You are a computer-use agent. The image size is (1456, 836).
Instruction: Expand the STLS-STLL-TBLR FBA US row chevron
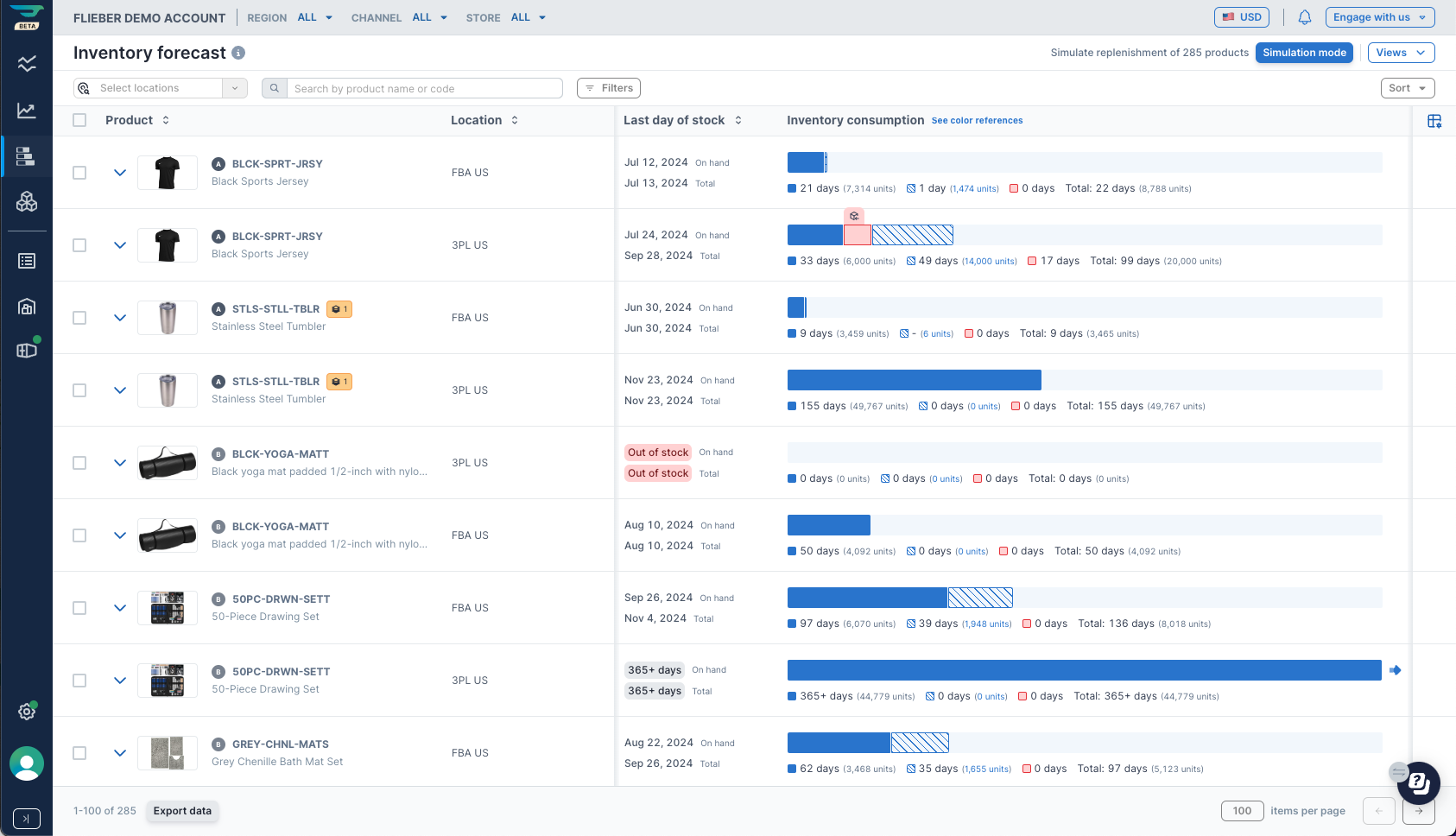(120, 318)
